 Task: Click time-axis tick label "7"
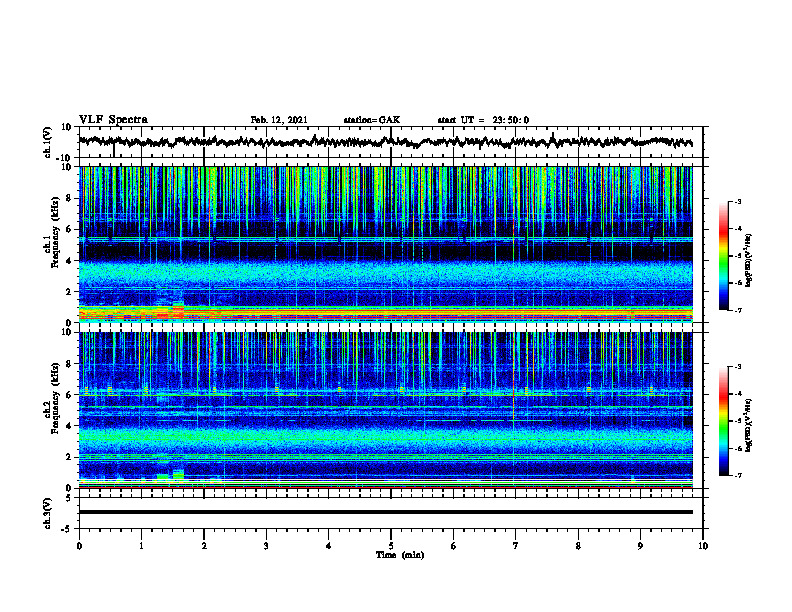516,546
